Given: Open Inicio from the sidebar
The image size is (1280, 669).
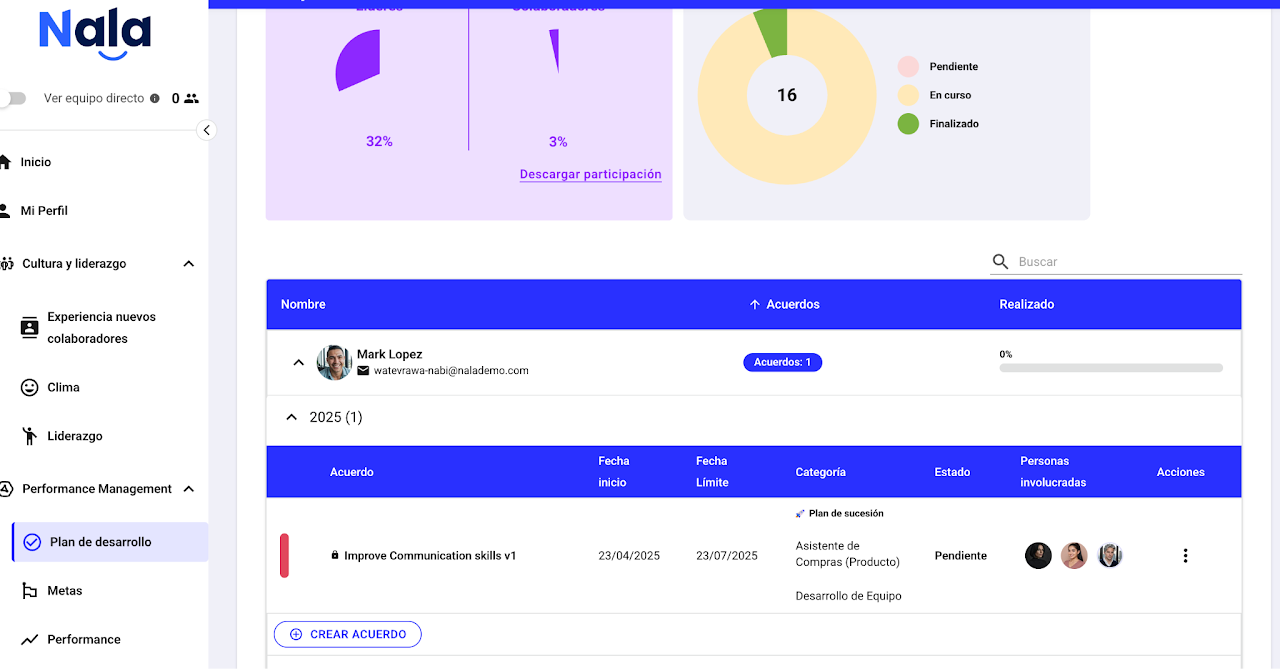Looking at the screenshot, I should coord(36,162).
